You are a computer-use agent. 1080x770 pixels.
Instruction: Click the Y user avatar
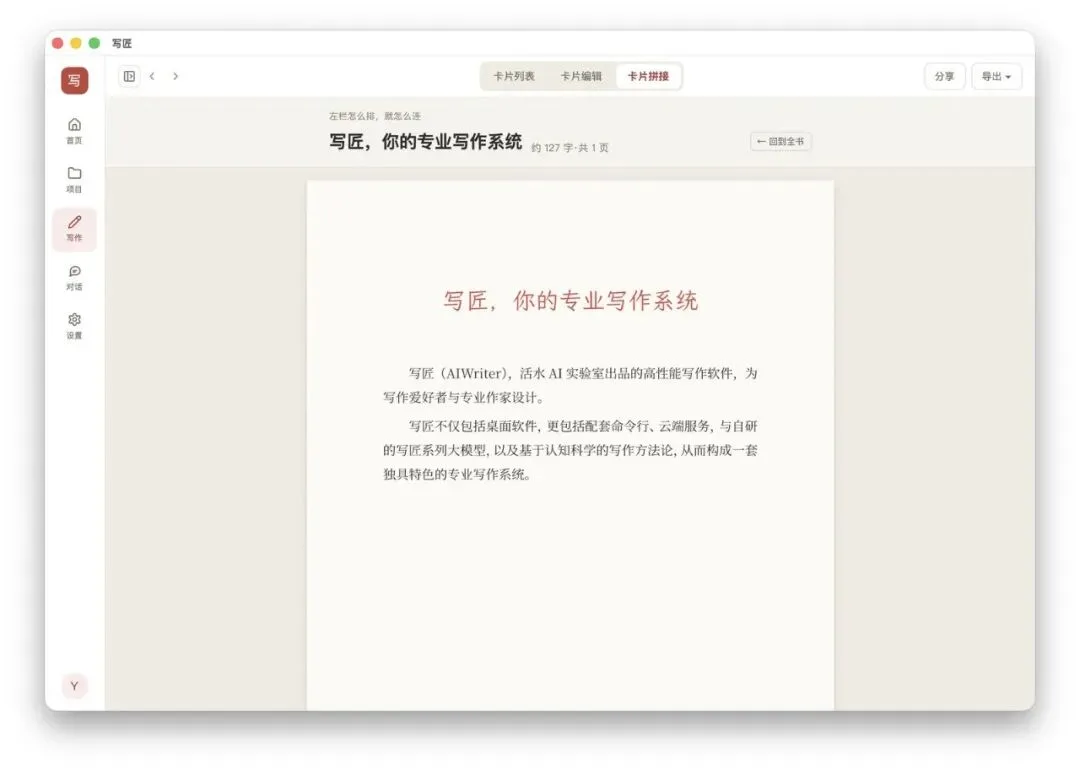(x=74, y=686)
